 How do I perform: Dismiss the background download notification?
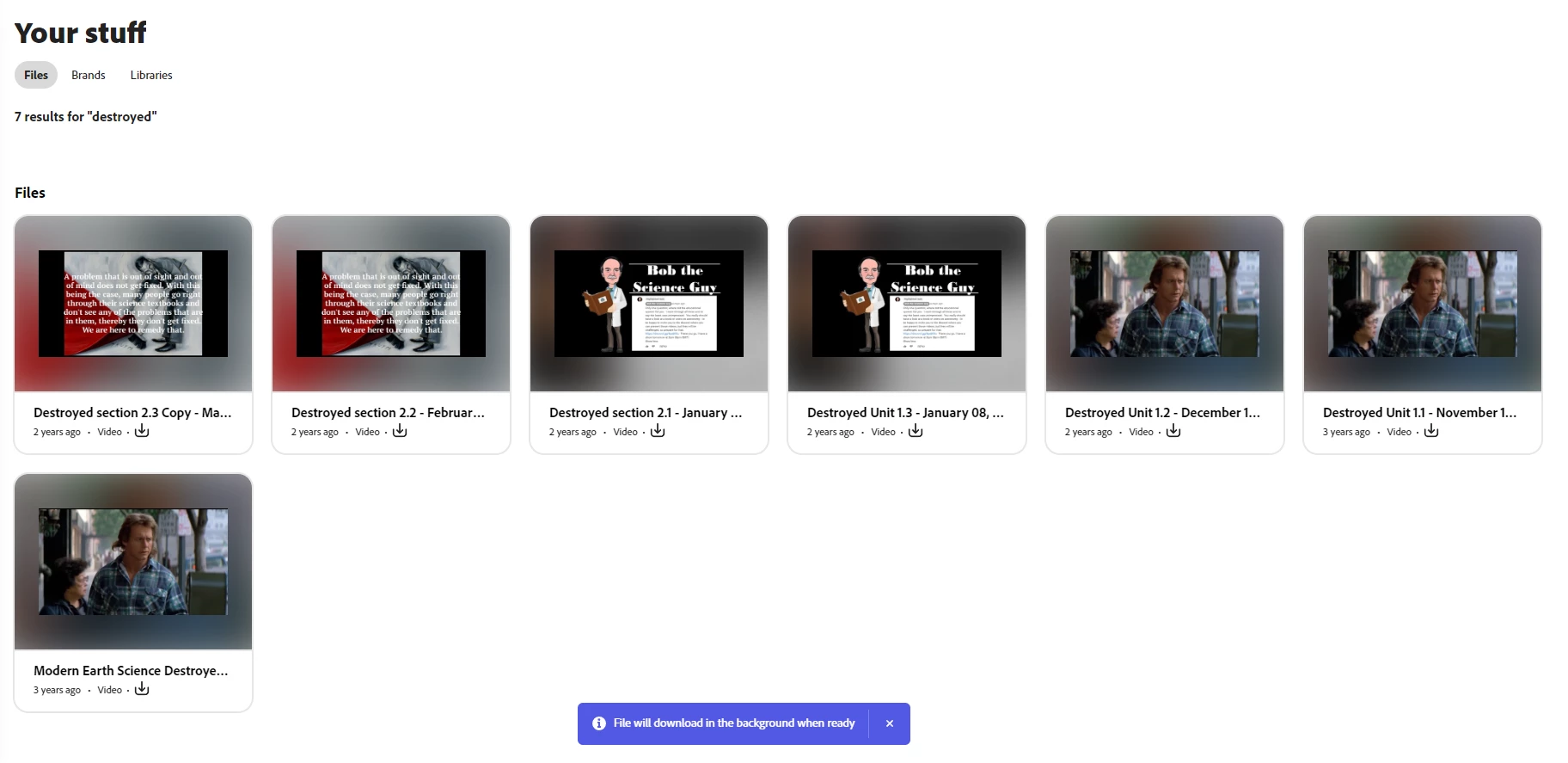click(890, 723)
